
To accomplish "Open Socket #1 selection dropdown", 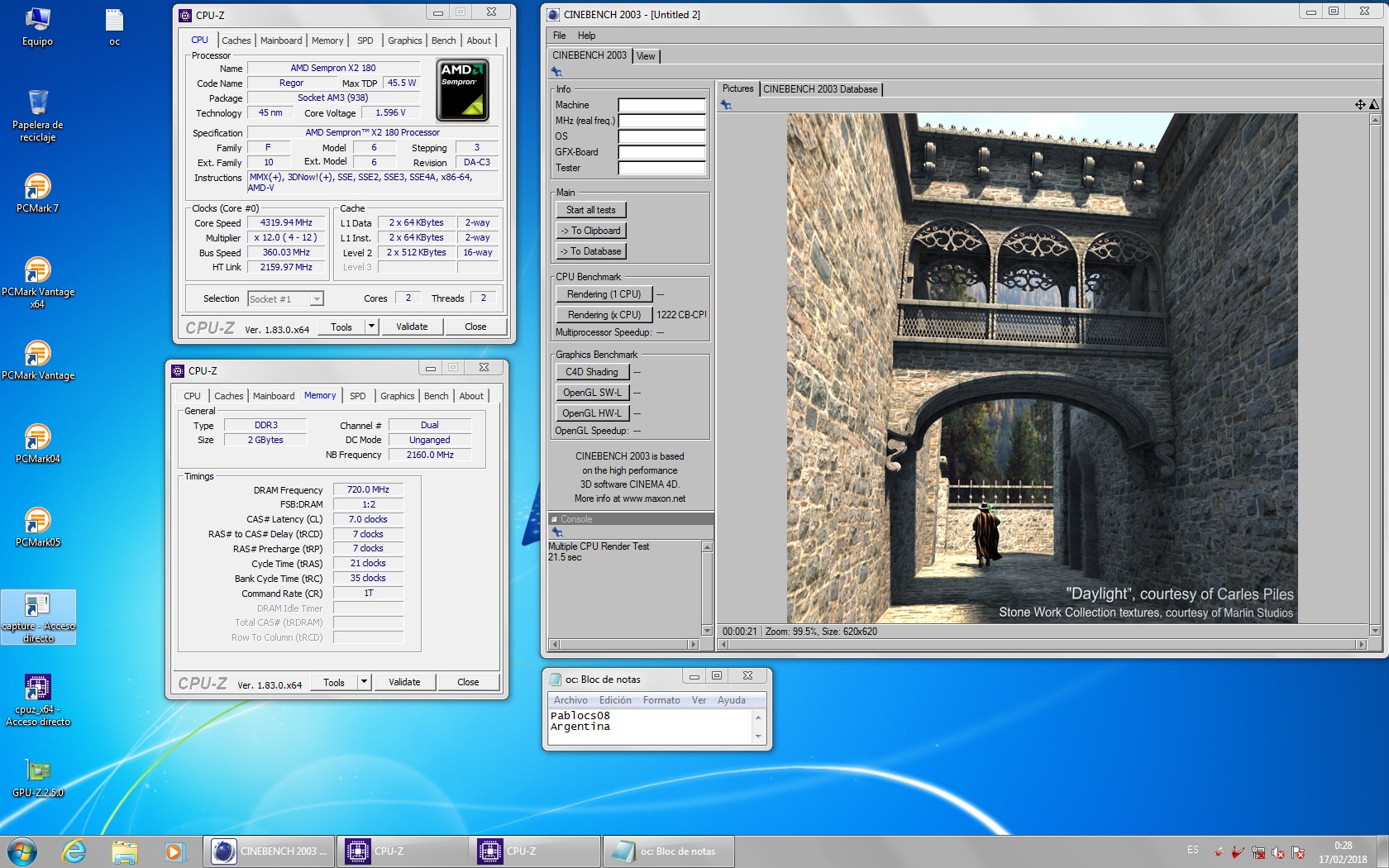I will click(x=285, y=298).
